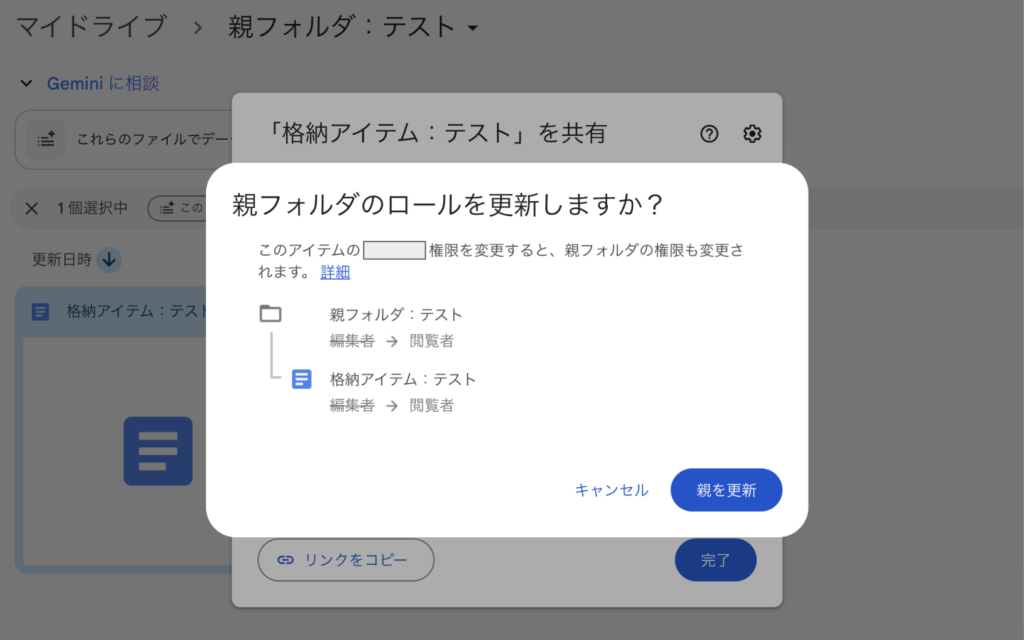Click the sparkle chip next to 1個選択中
Viewport: 1024px width, 640px height.
(177, 208)
